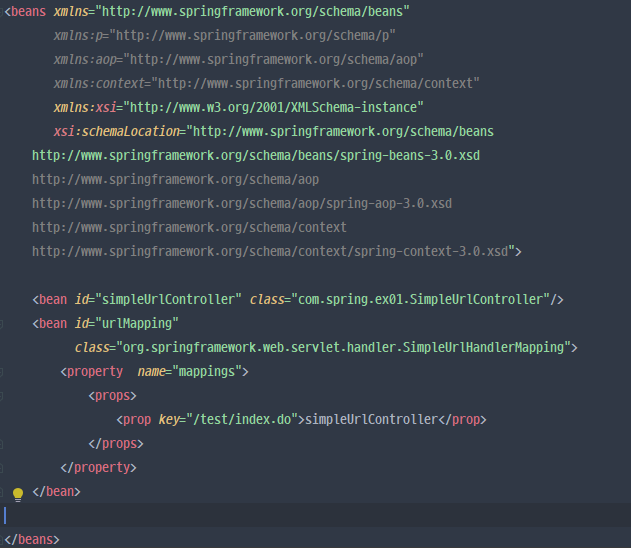This screenshot has height=548, width=631.
Task: Click the root beans opening tag
Action: [25, 11]
